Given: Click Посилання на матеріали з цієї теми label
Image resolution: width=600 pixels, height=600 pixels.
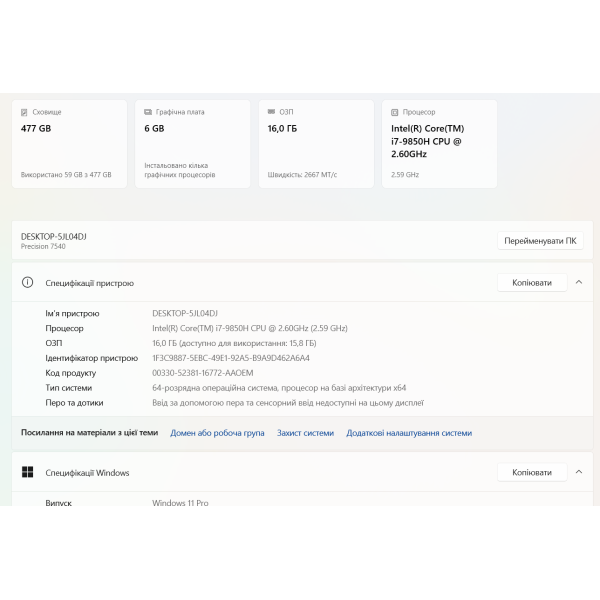Looking at the screenshot, I should pyautogui.click(x=89, y=433).
